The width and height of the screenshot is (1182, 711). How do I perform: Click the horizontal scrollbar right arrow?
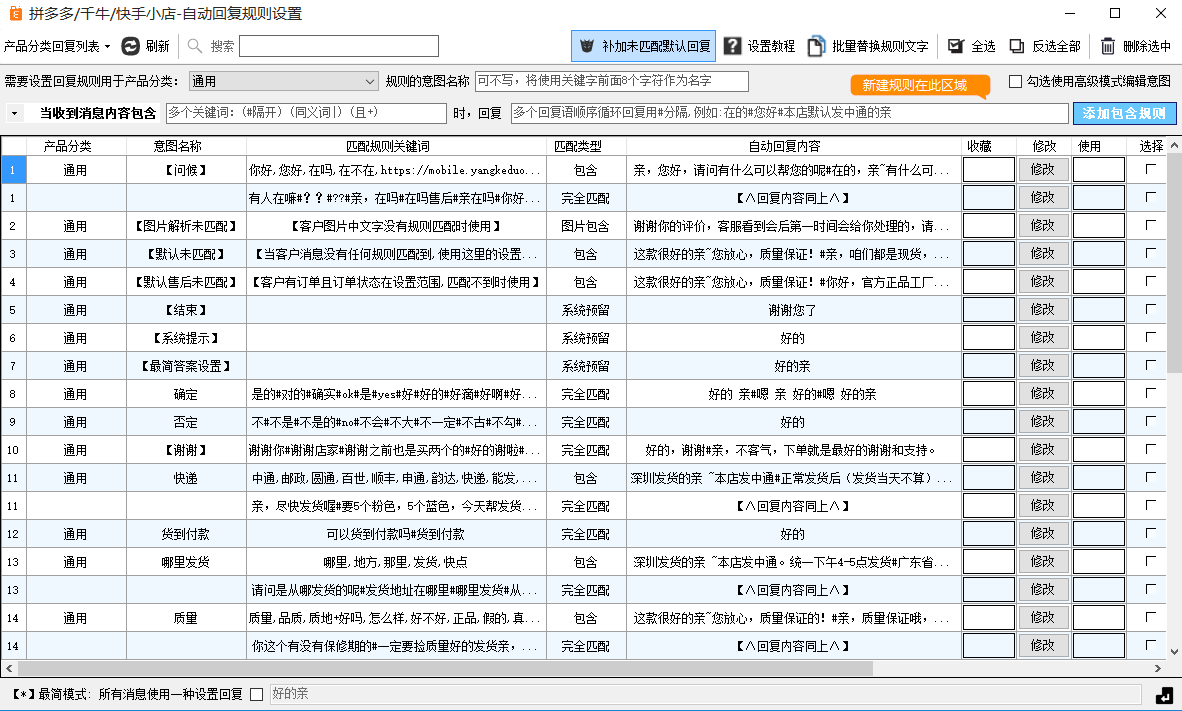tap(1158, 668)
